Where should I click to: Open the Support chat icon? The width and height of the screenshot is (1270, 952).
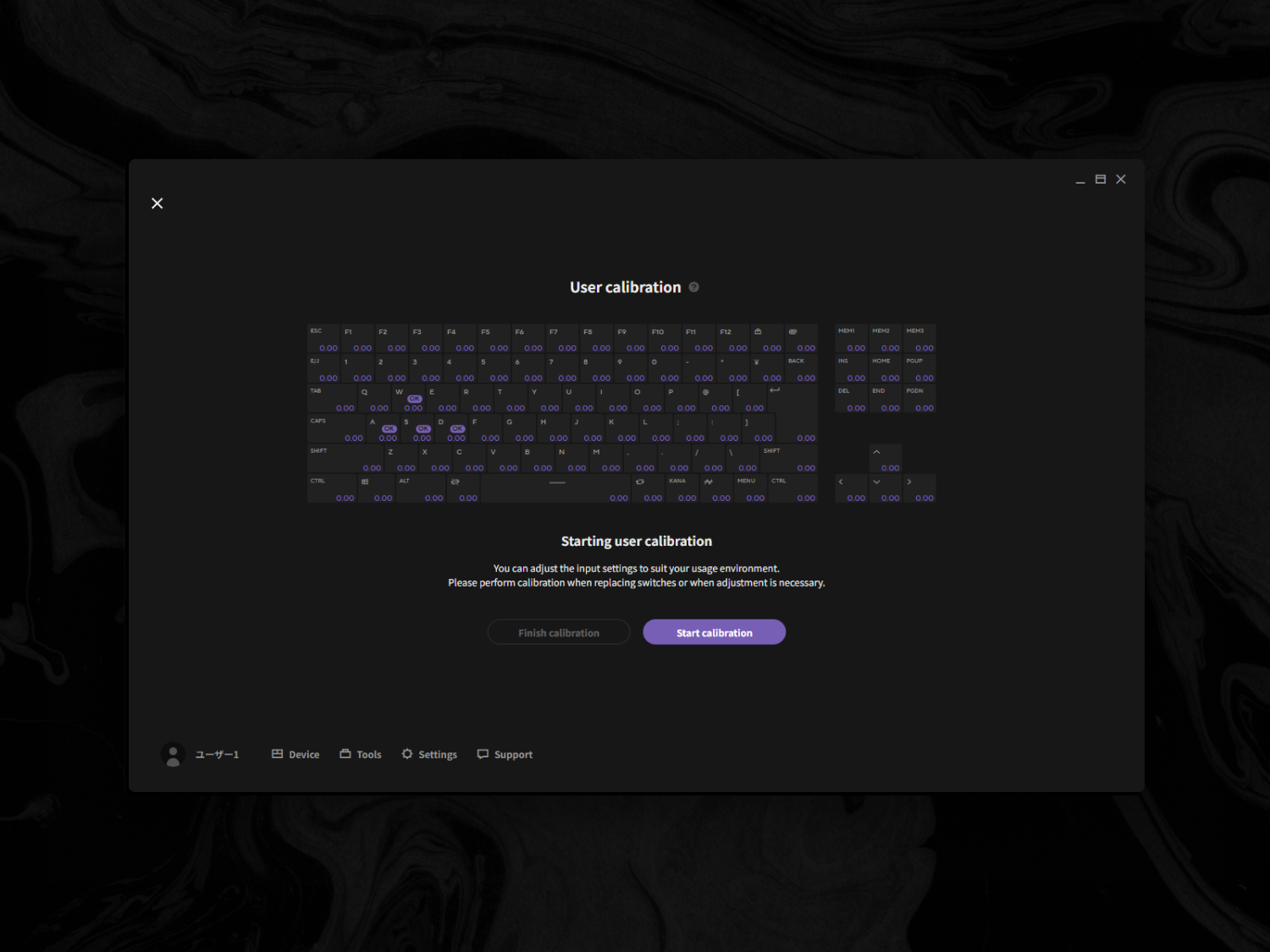pyautogui.click(x=483, y=754)
